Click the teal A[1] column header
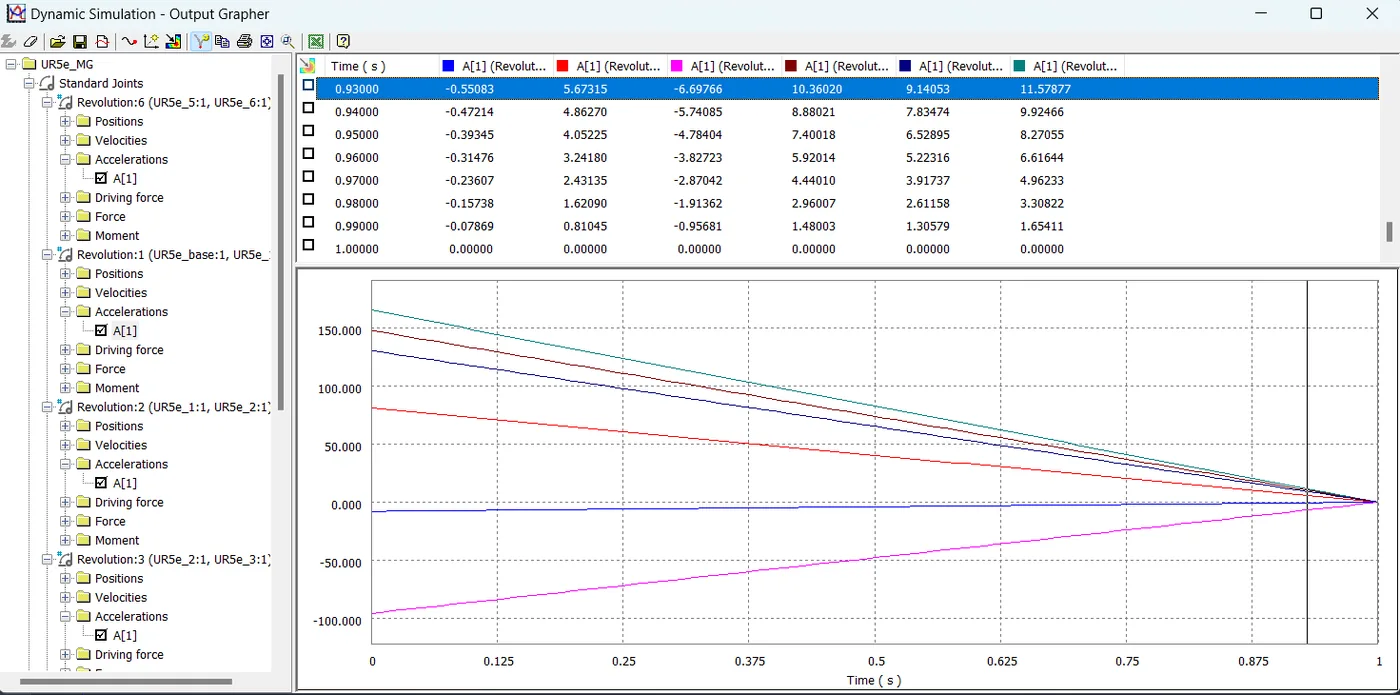 [1066, 66]
